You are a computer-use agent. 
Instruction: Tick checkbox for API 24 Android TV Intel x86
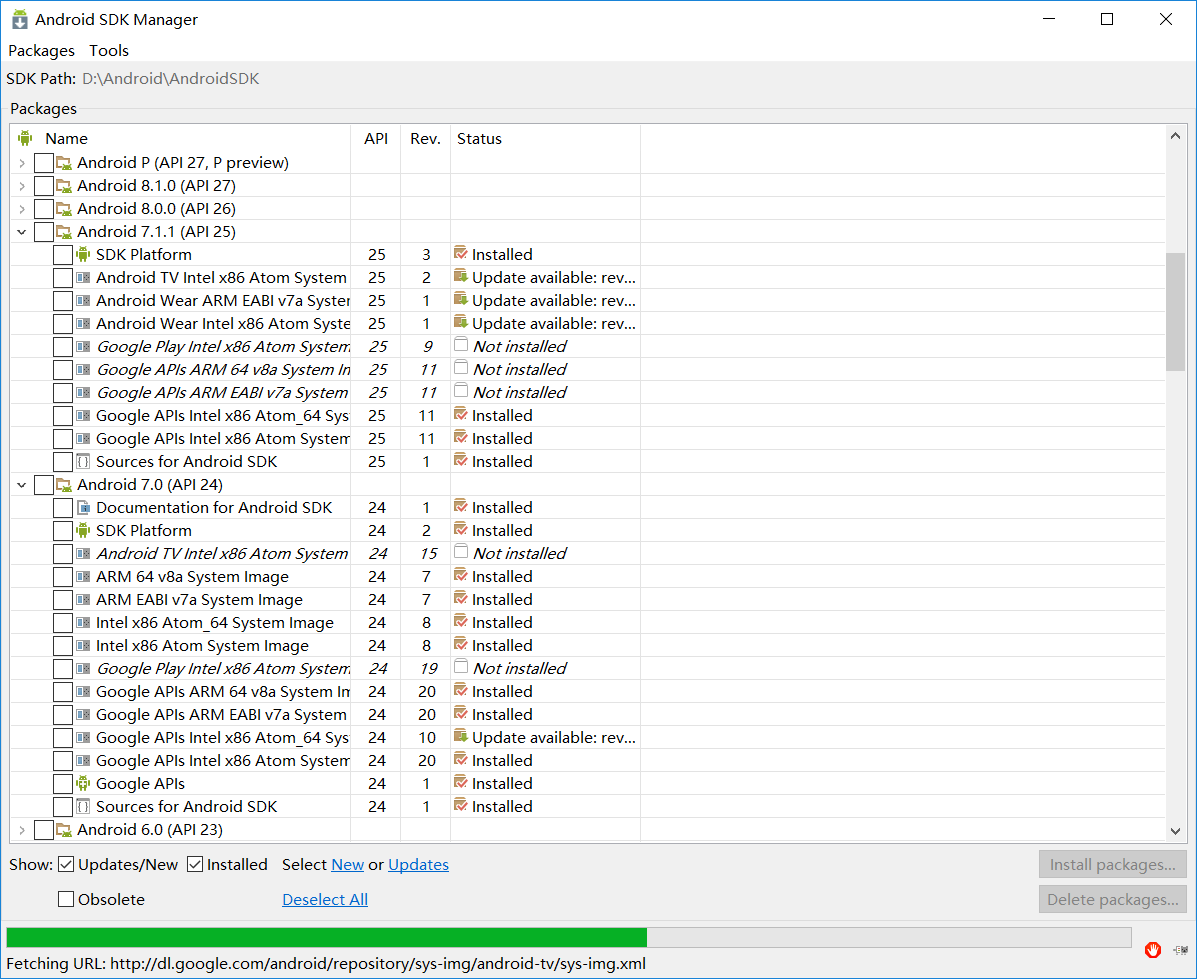63,554
